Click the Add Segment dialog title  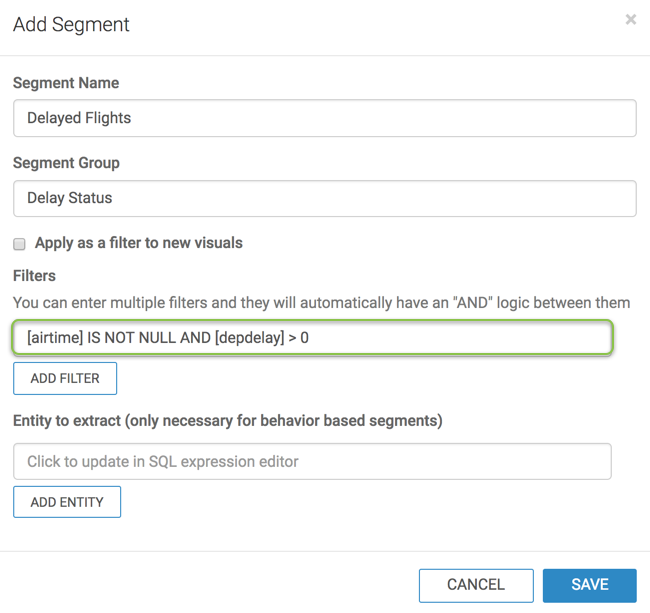click(x=71, y=24)
